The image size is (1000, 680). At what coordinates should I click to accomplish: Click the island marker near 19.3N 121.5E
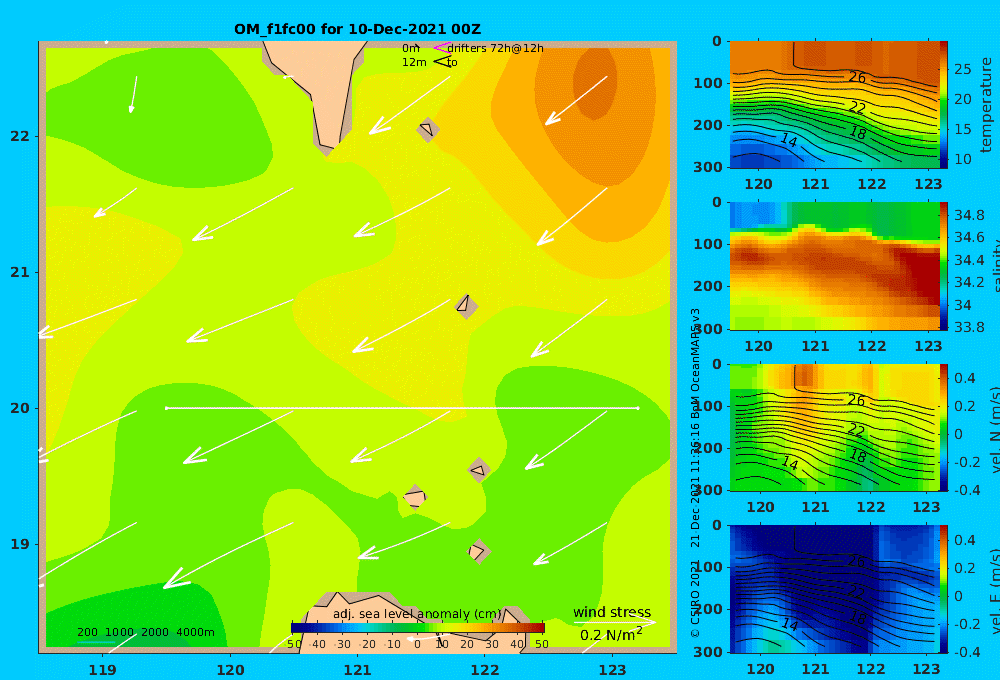(415, 497)
